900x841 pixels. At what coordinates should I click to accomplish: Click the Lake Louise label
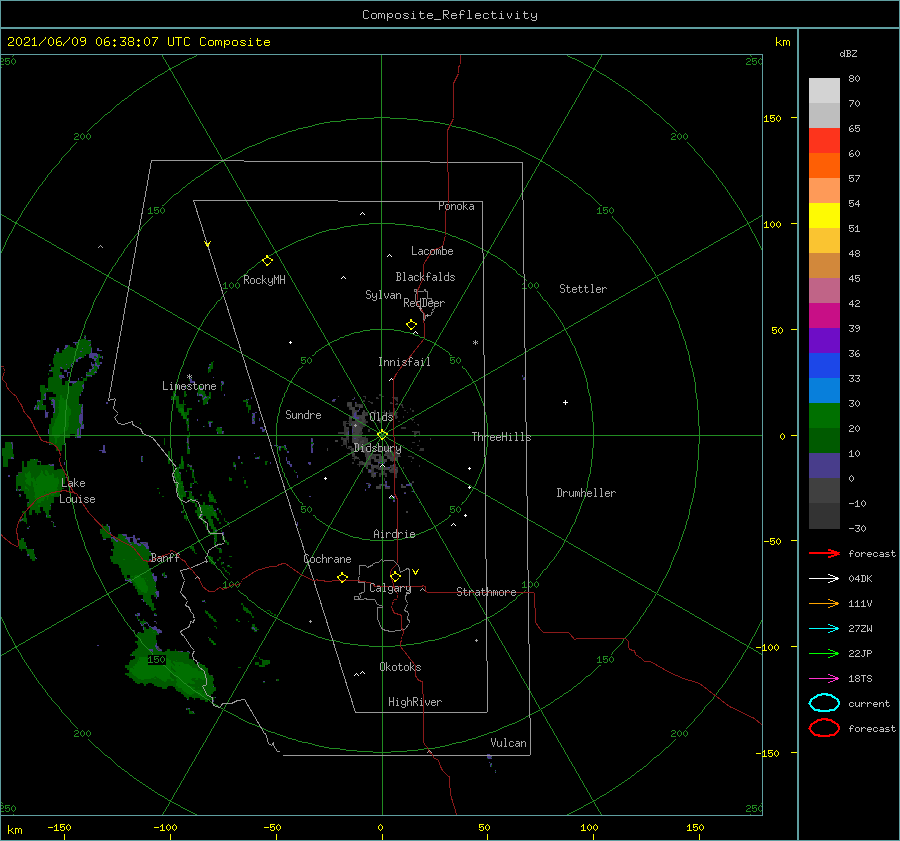click(x=77, y=491)
